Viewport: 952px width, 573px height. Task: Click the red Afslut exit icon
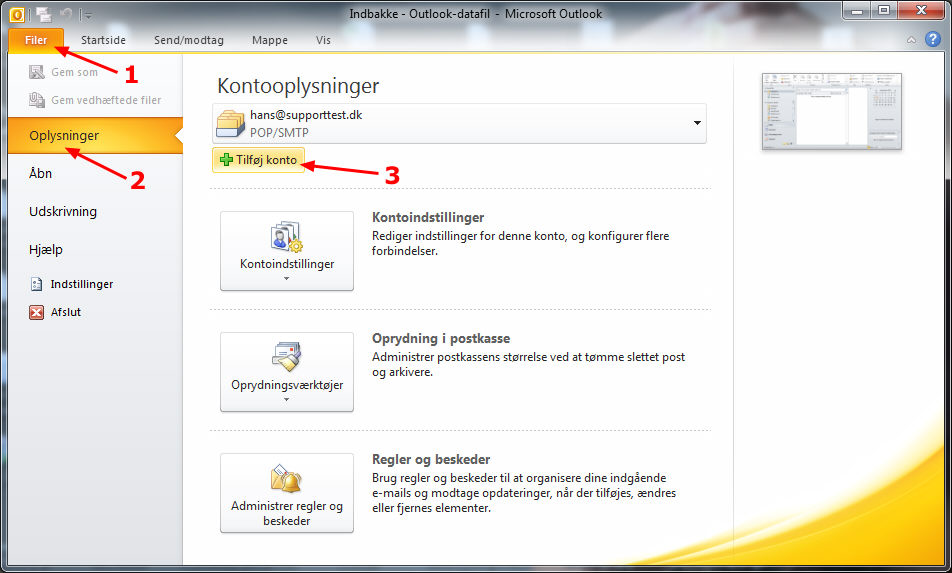pos(37,312)
